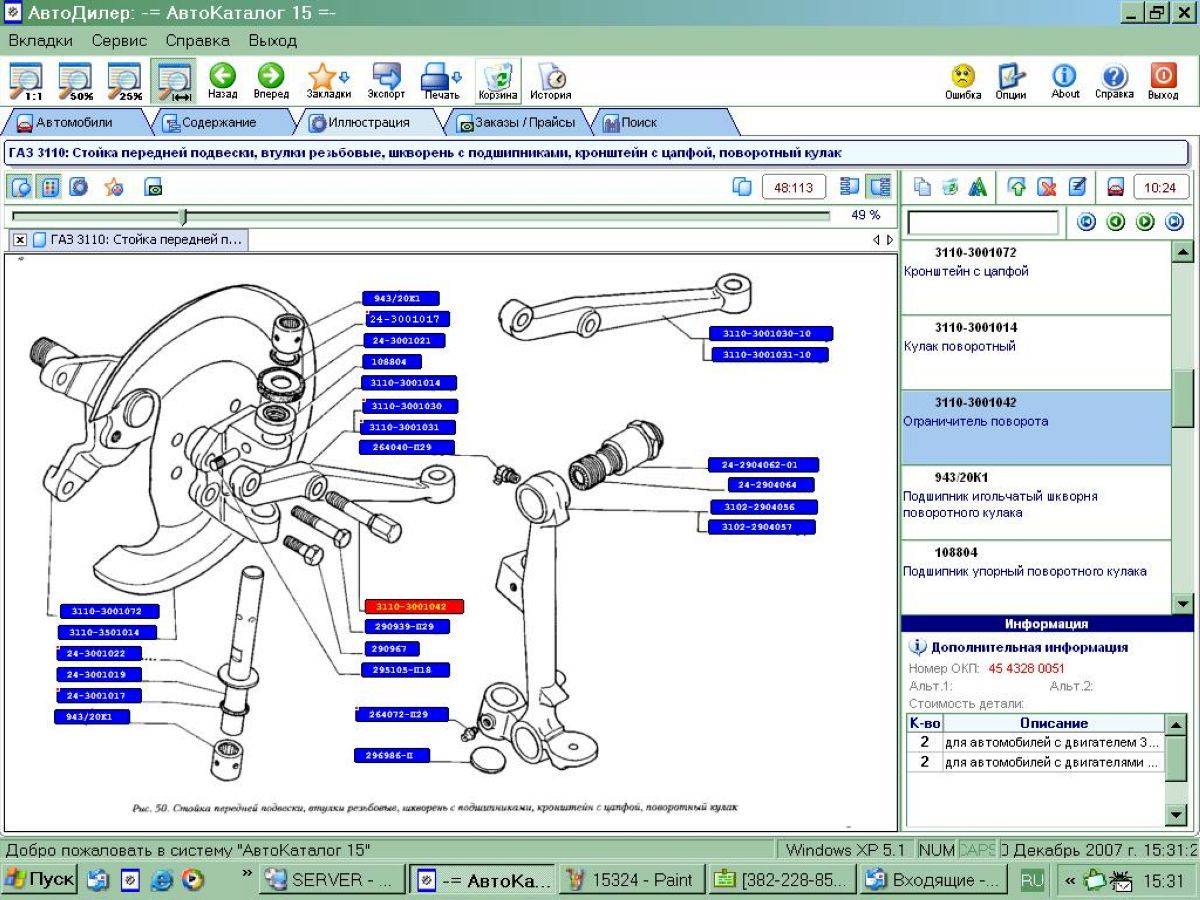1200x900 pixels.
Task: Click the Выход exit icon
Action: (1163, 81)
